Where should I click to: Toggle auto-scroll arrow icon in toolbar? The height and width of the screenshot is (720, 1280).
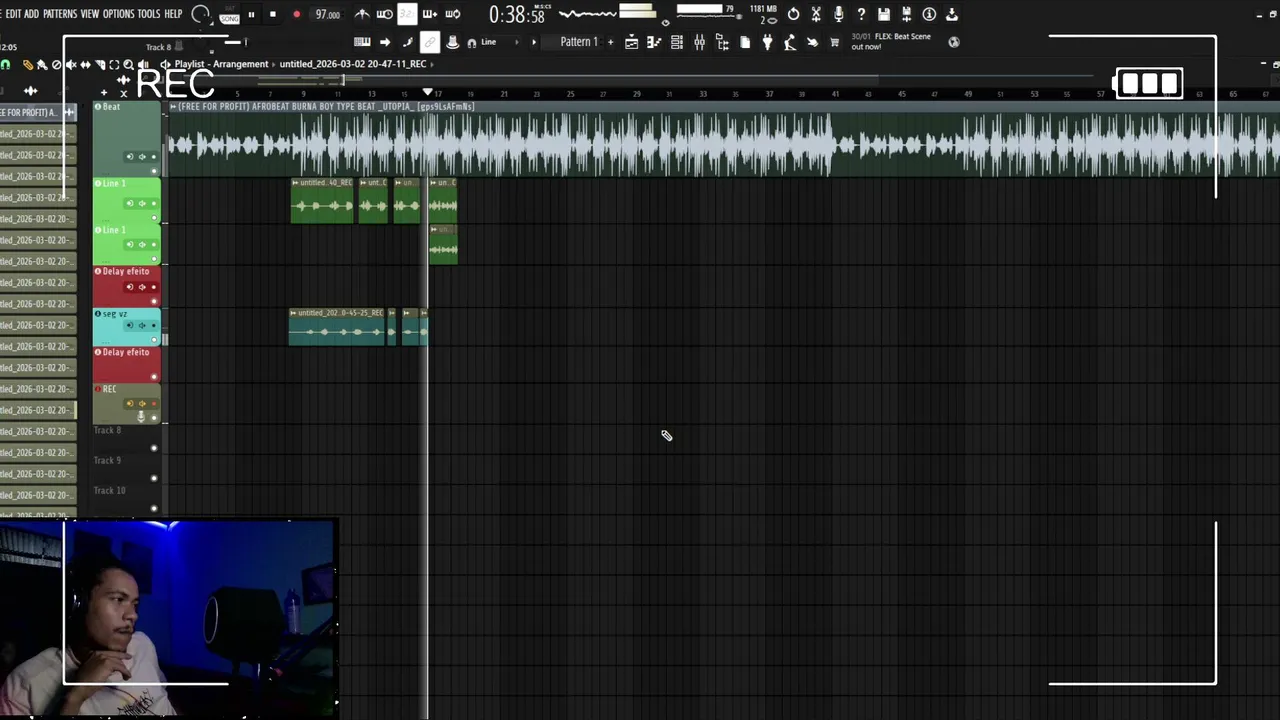pos(385,42)
